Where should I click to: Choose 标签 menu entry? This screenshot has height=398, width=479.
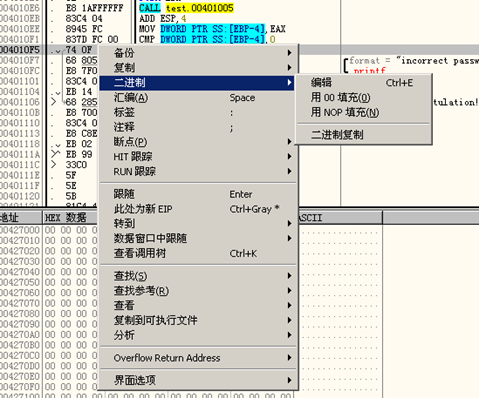(197, 112)
